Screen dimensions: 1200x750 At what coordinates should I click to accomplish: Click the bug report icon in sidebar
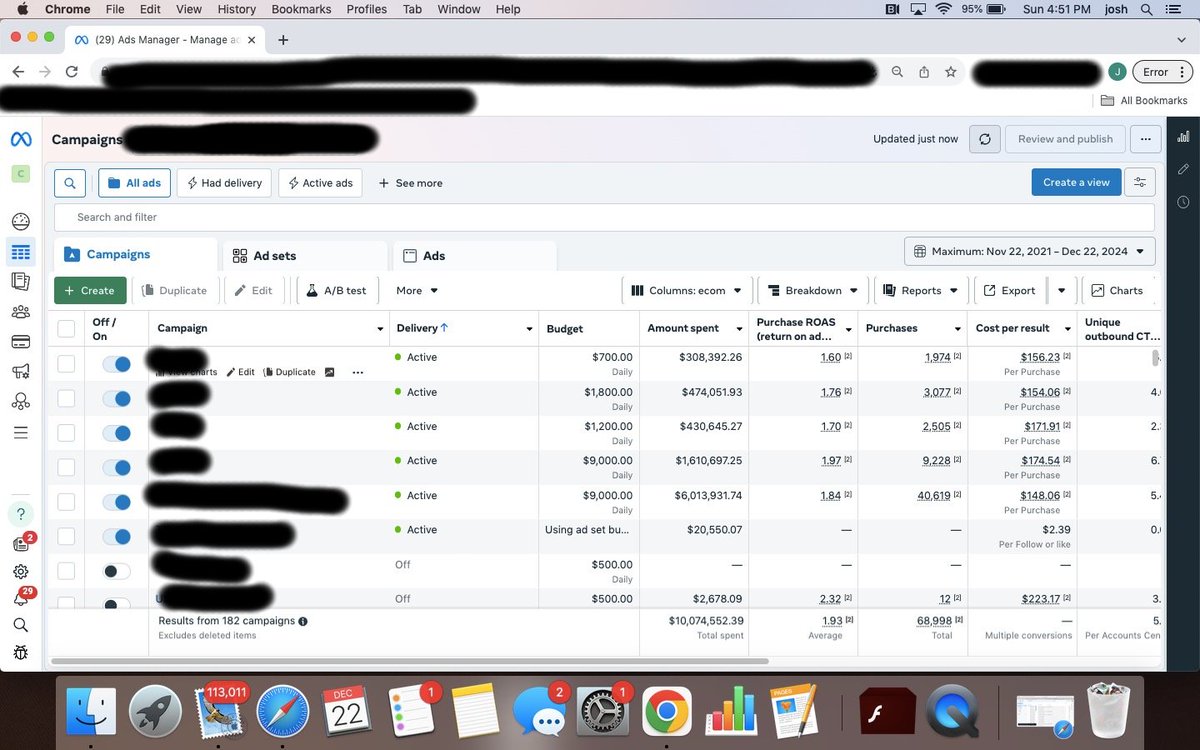pos(20,652)
